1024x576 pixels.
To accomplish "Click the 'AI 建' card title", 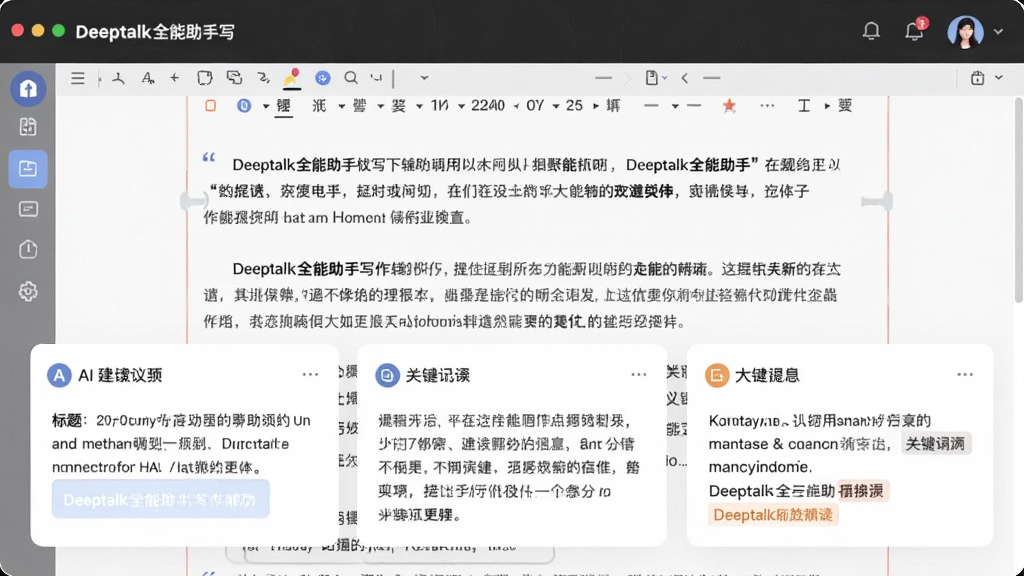I will pos(120,376).
